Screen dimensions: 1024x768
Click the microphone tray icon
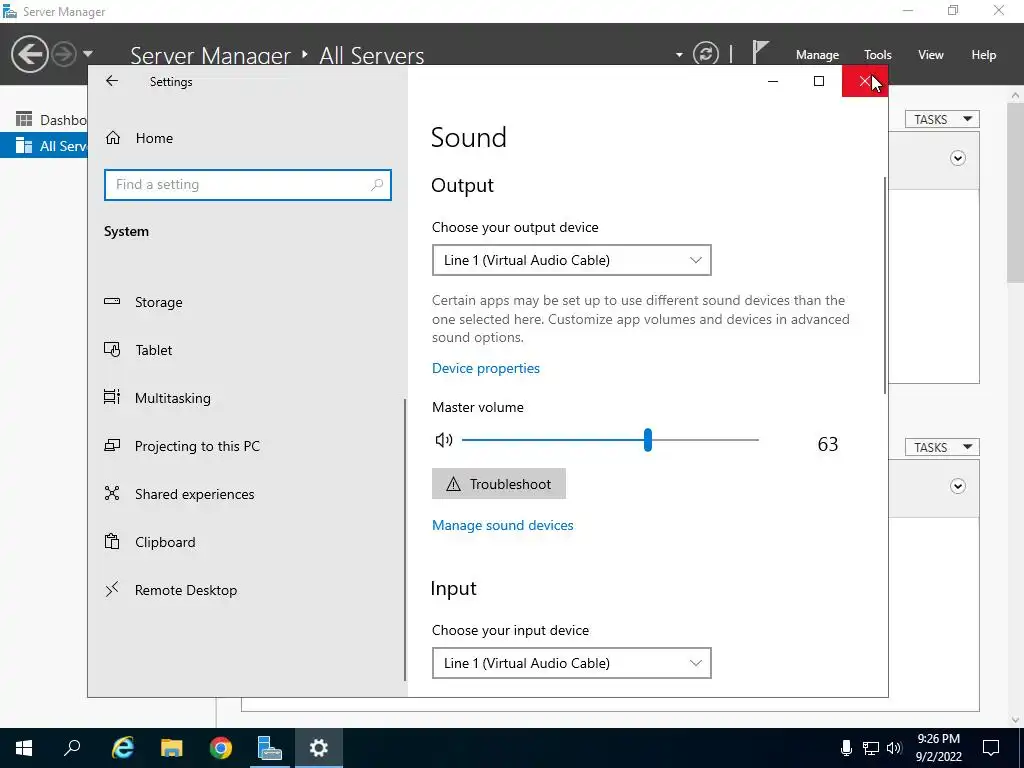846,748
